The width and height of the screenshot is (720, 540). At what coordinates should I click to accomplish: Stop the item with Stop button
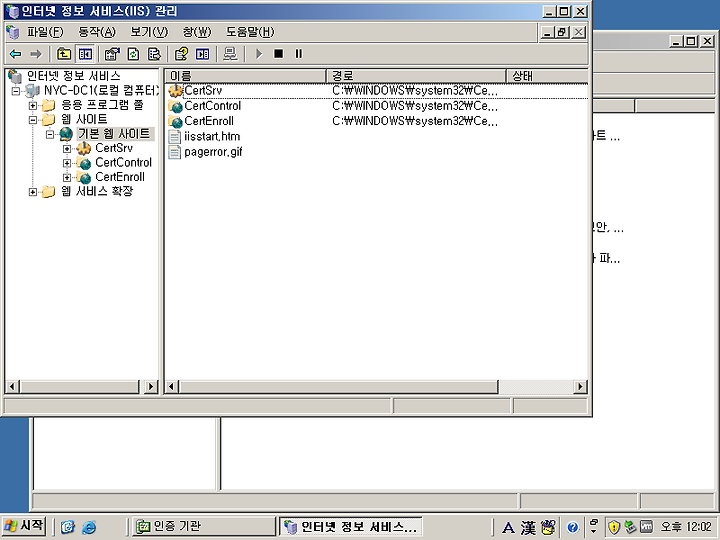[278, 54]
